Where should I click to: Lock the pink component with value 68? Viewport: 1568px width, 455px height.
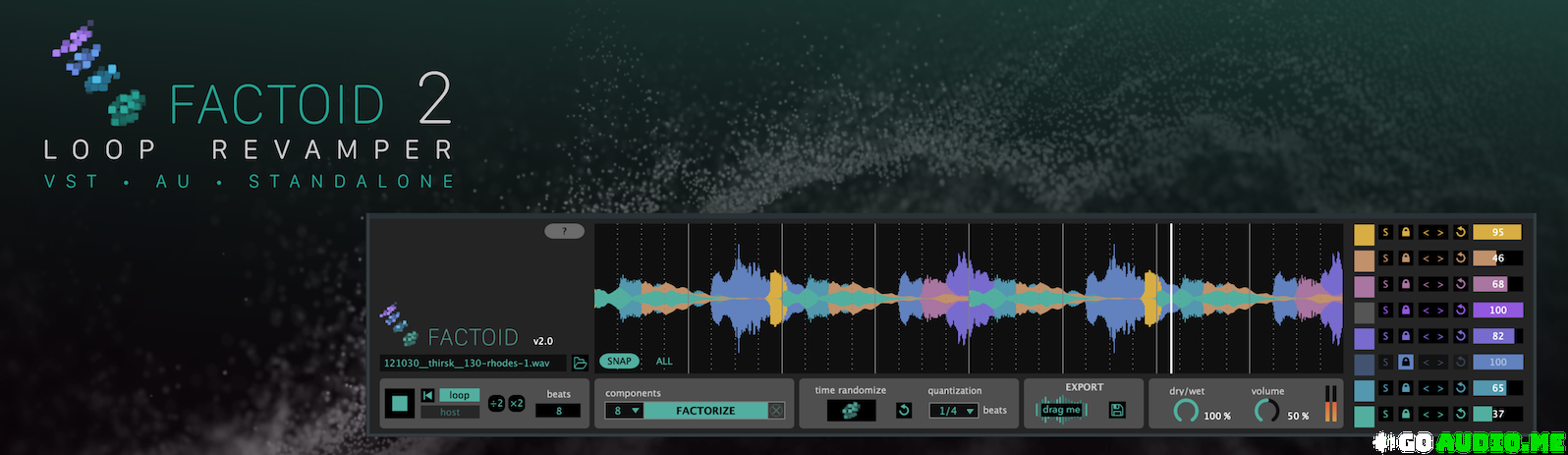tap(1406, 284)
